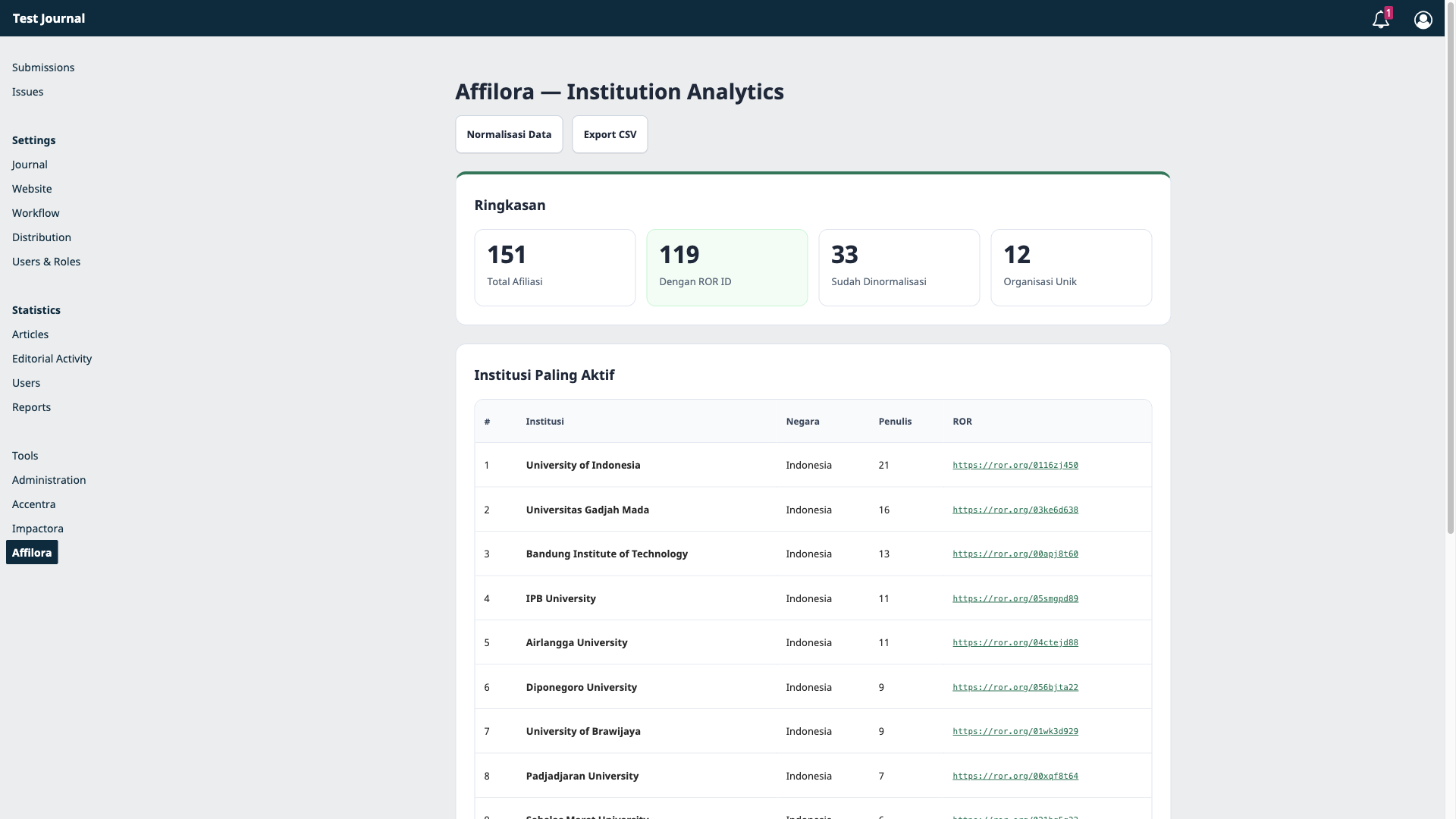Select Bandung Institute of Technology name

pos(607,554)
